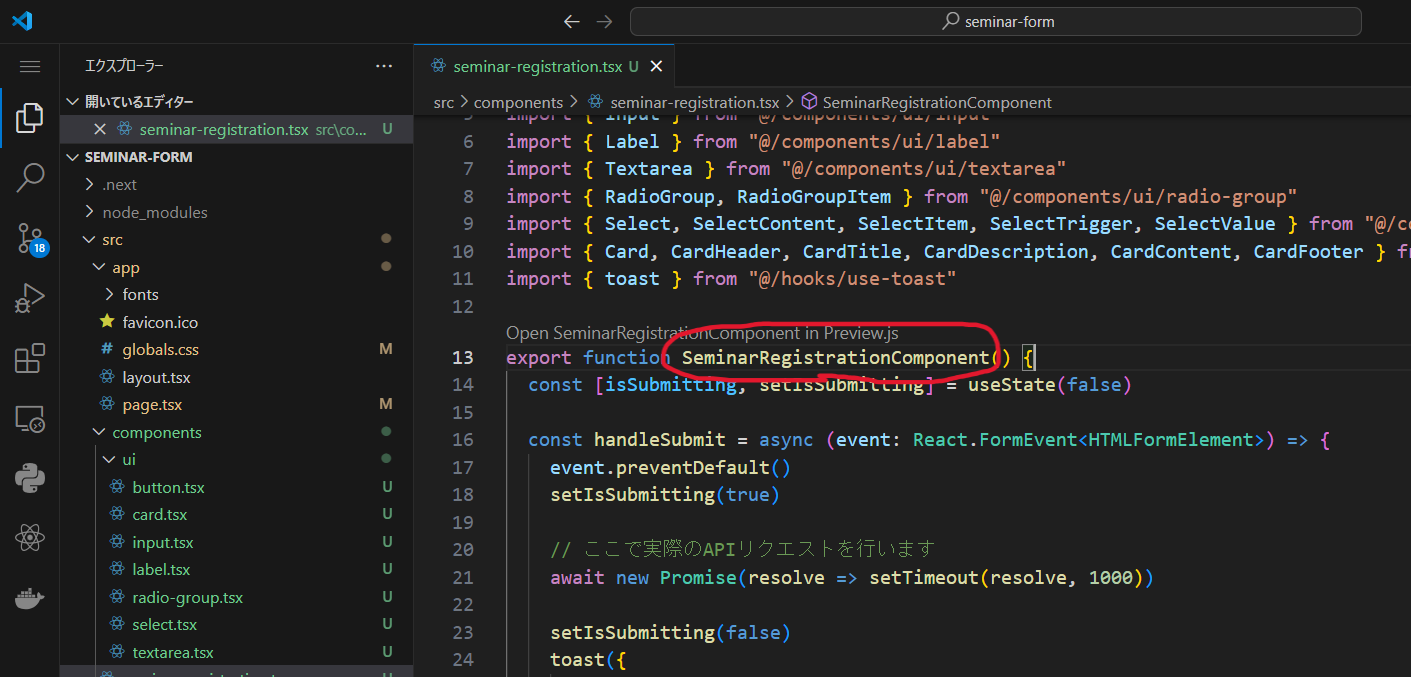Open radio-group.tsx in the ui folder
This screenshot has width=1411, height=677.
coord(236,597)
